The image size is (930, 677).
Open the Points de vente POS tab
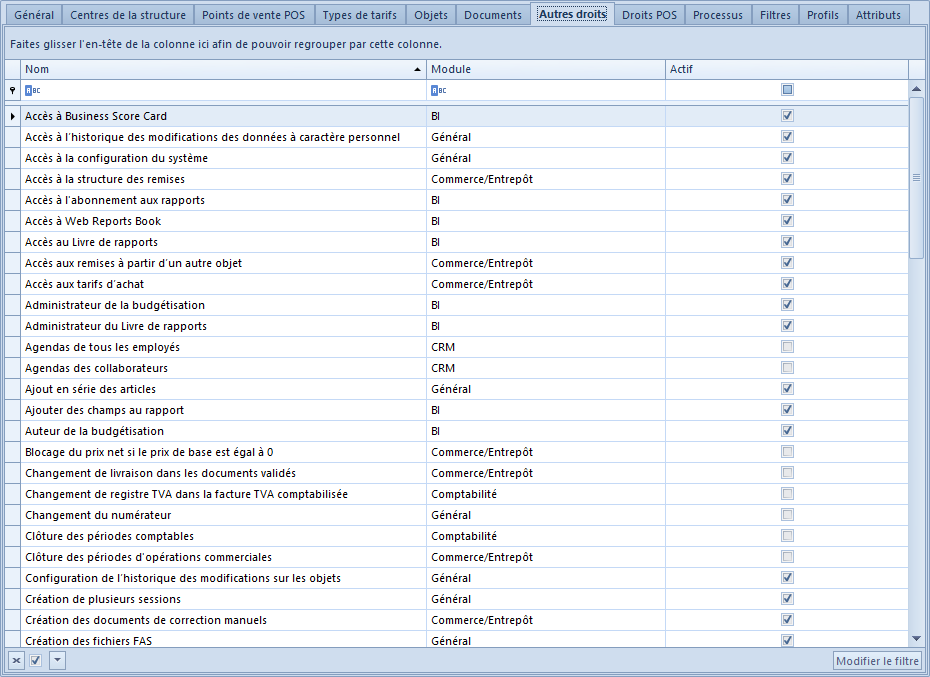pyautogui.click(x=253, y=15)
